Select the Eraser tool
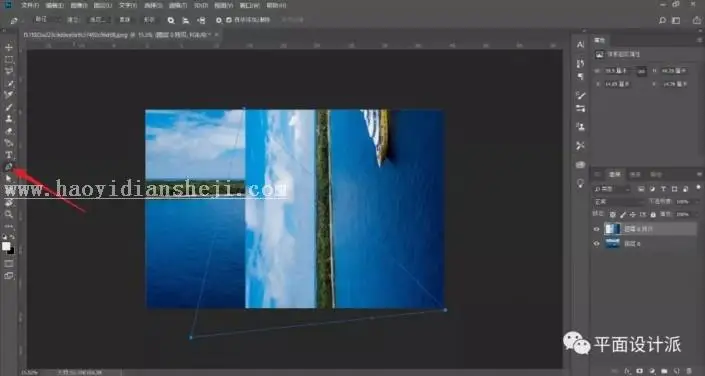Viewport: 705px width, 376px height. click(9, 131)
